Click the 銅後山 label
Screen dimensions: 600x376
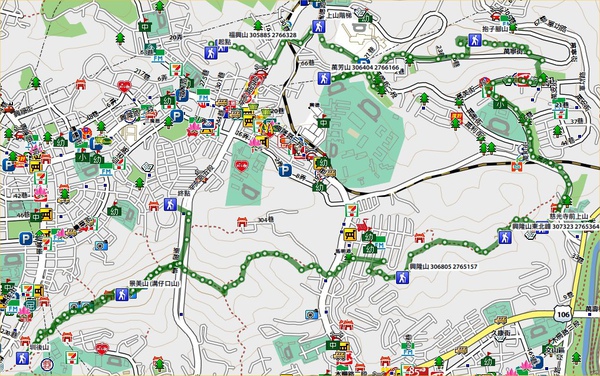tap(40, 347)
